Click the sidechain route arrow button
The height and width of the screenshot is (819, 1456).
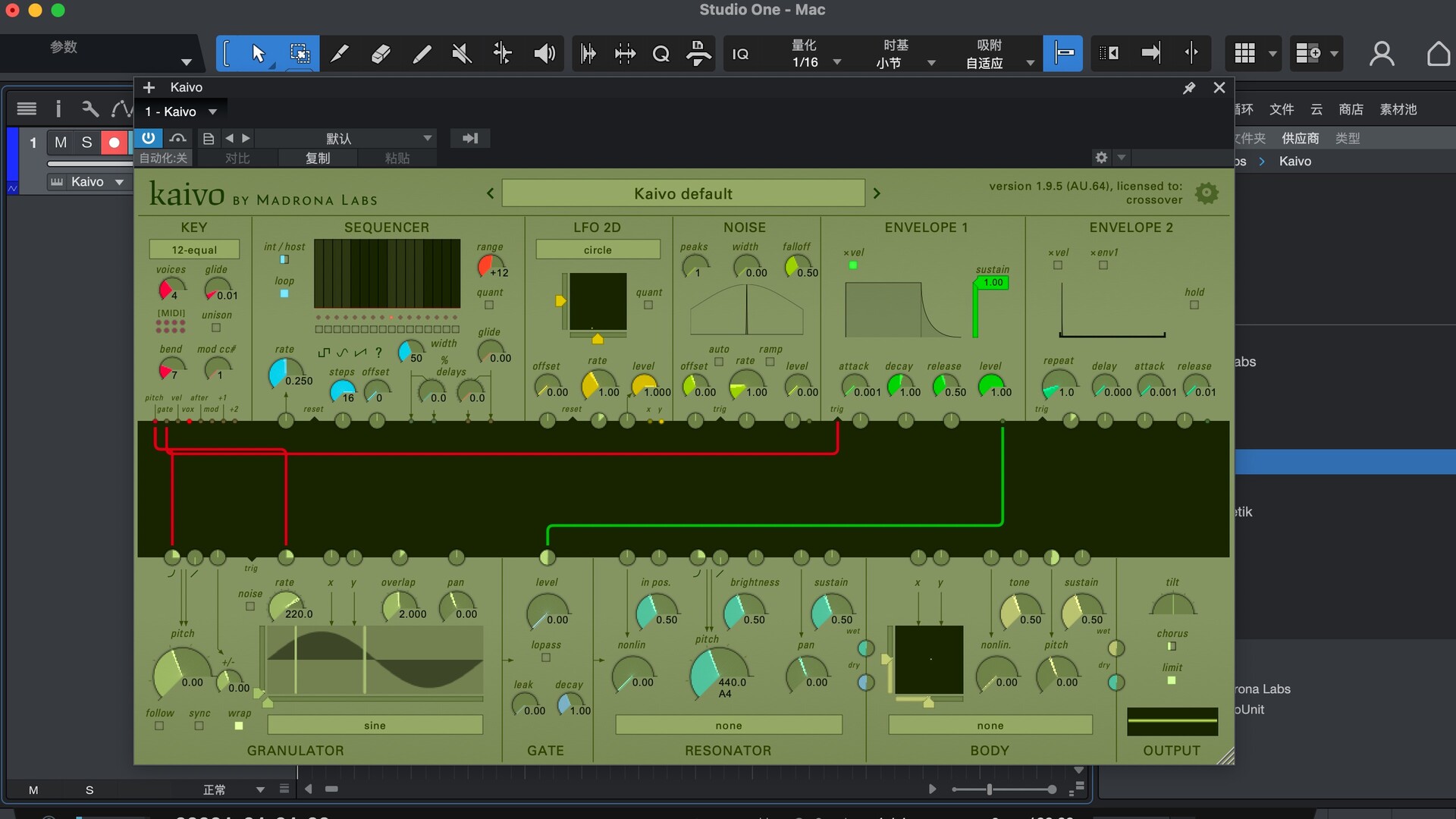[x=470, y=138]
